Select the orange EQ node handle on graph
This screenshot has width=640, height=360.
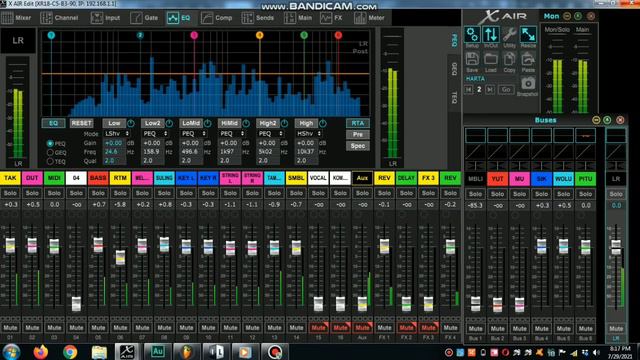pyautogui.click(x=260, y=36)
